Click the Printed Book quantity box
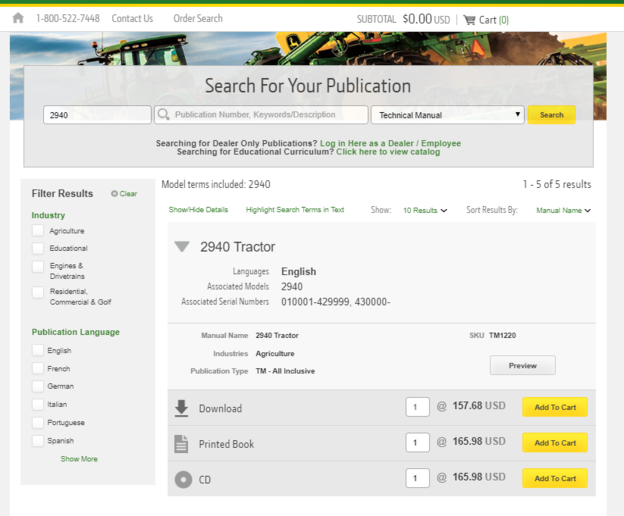The height and width of the screenshot is (516, 624). pos(417,442)
